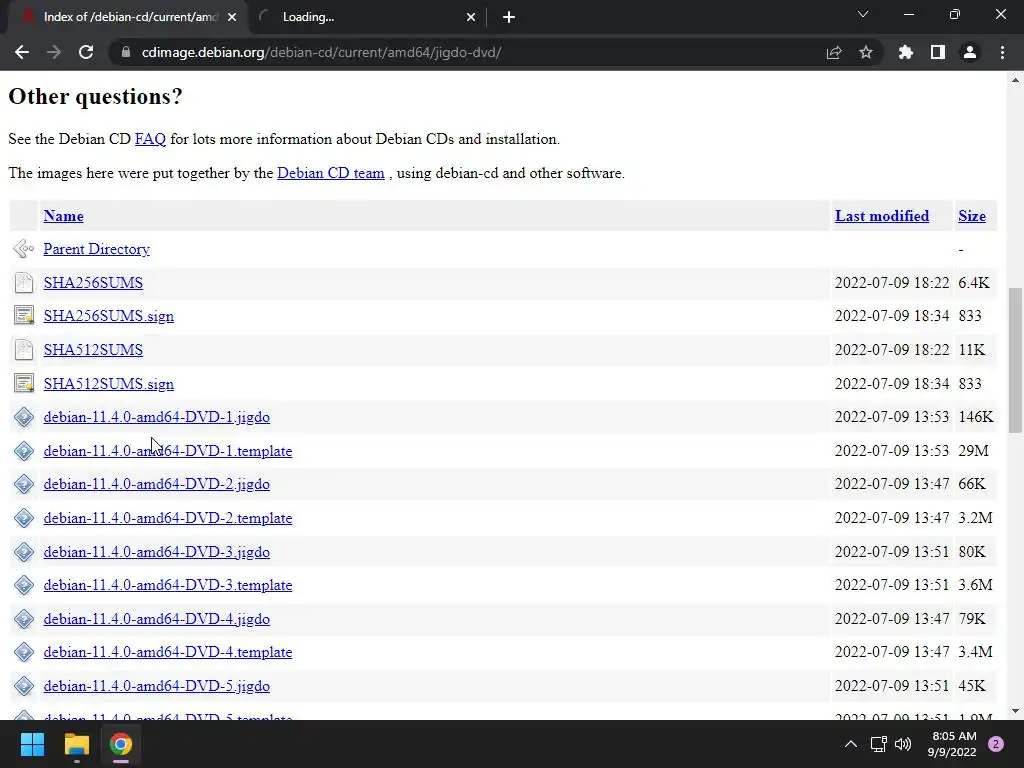Click the SHA256SUMS file icon
Screen dimensions: 1024x768
pos(24,283)
